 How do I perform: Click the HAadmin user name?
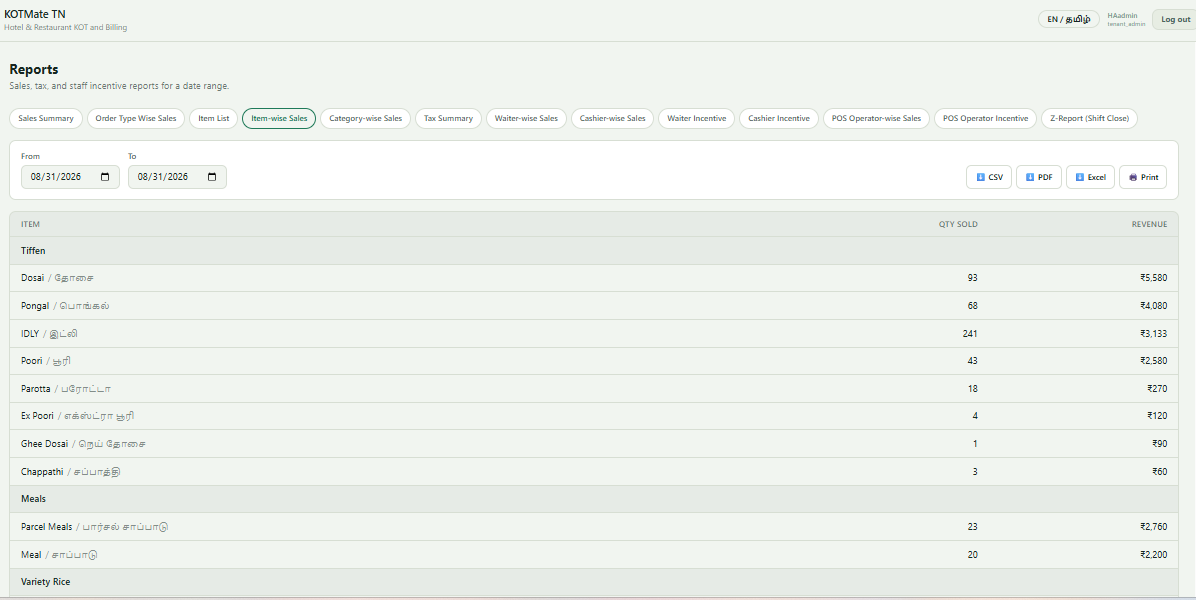coord(1122,15)
